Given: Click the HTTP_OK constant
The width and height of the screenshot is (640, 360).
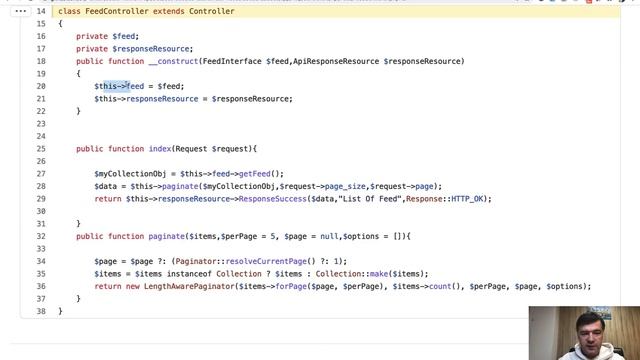Looking at the screenshot, I should coord(467,199).
